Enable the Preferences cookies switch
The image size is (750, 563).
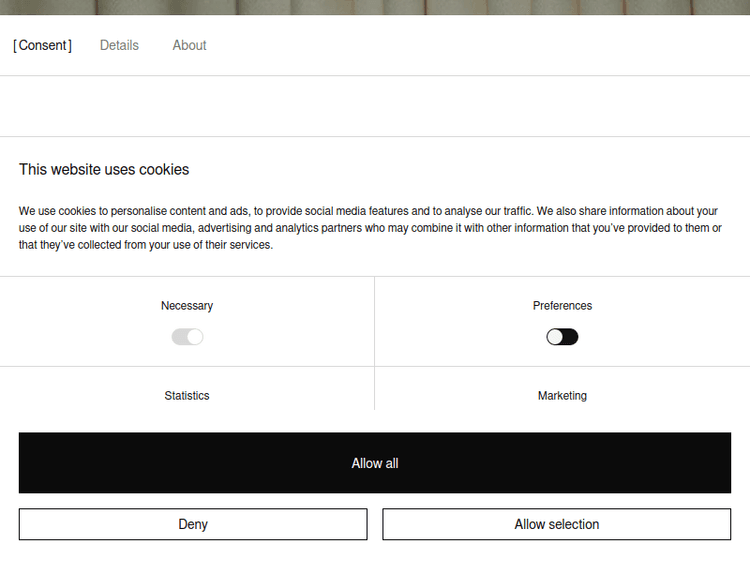coord(562,337)
